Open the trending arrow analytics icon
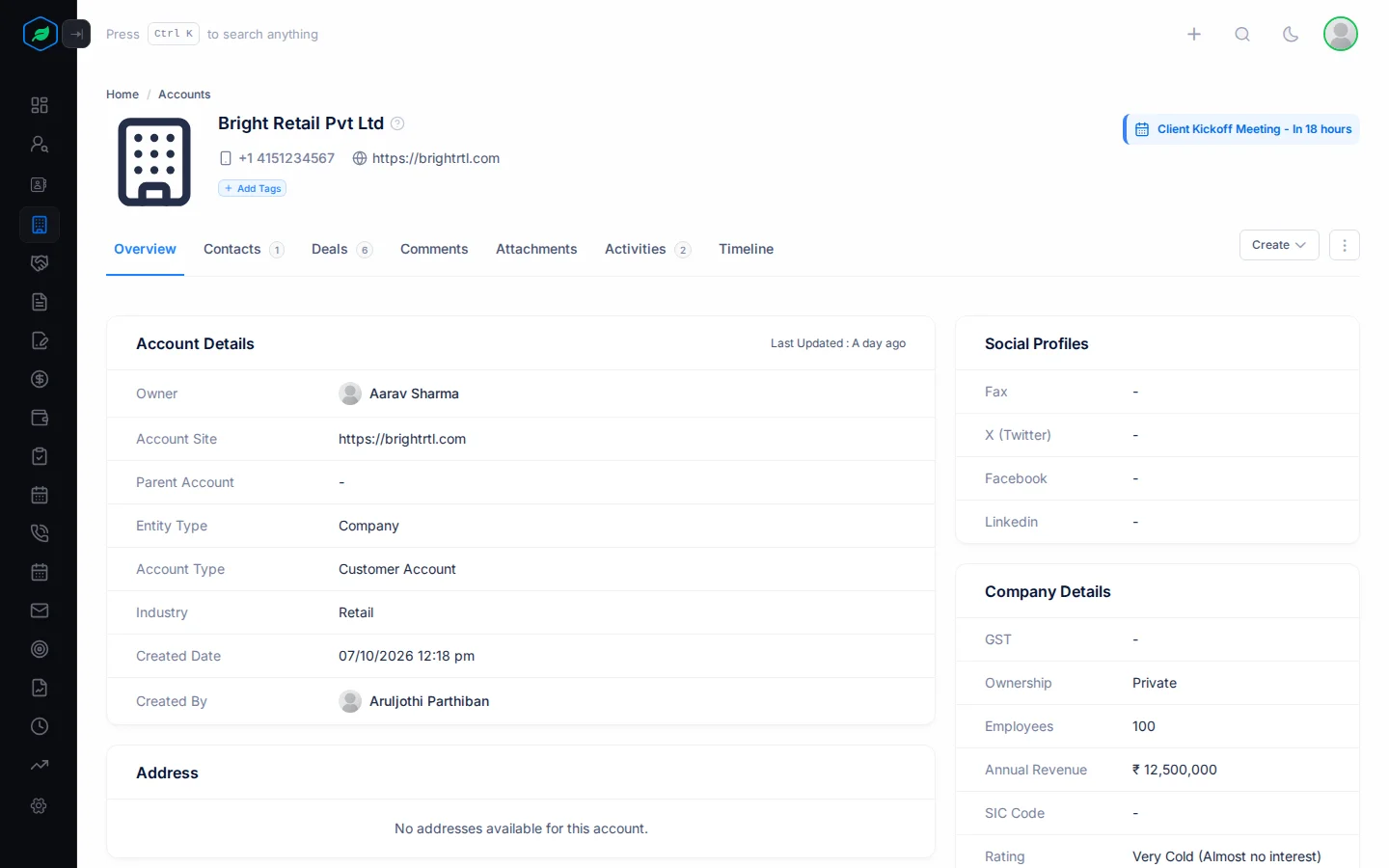Screen dimensions: 1389x868 (x=40, y=765)
